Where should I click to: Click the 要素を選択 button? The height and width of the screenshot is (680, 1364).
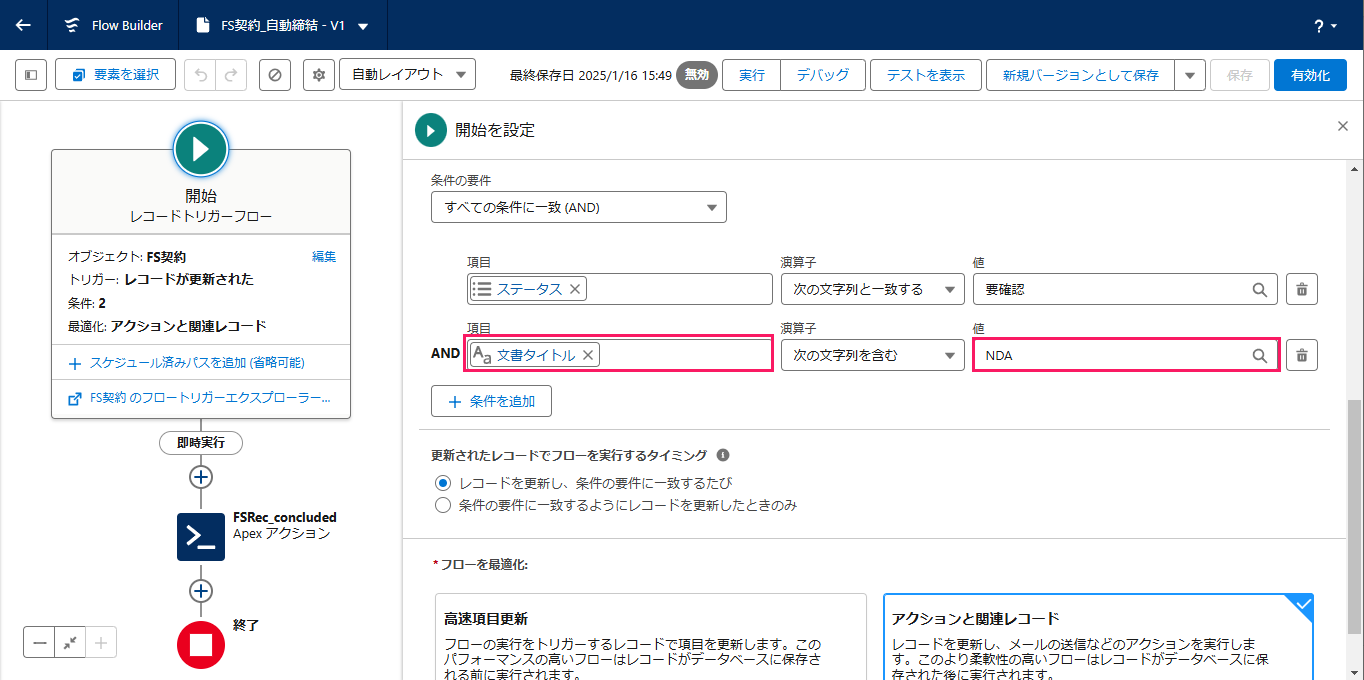(116, 75)
